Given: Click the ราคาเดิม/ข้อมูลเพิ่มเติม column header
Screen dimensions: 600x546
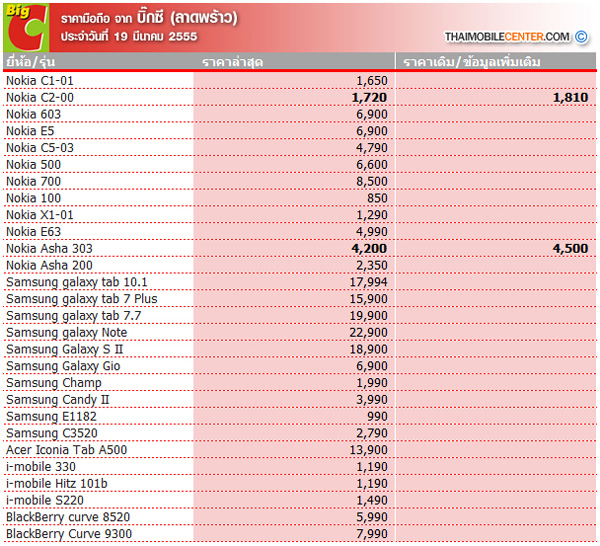Looking at the screenshot, I should tap(472, 62).
